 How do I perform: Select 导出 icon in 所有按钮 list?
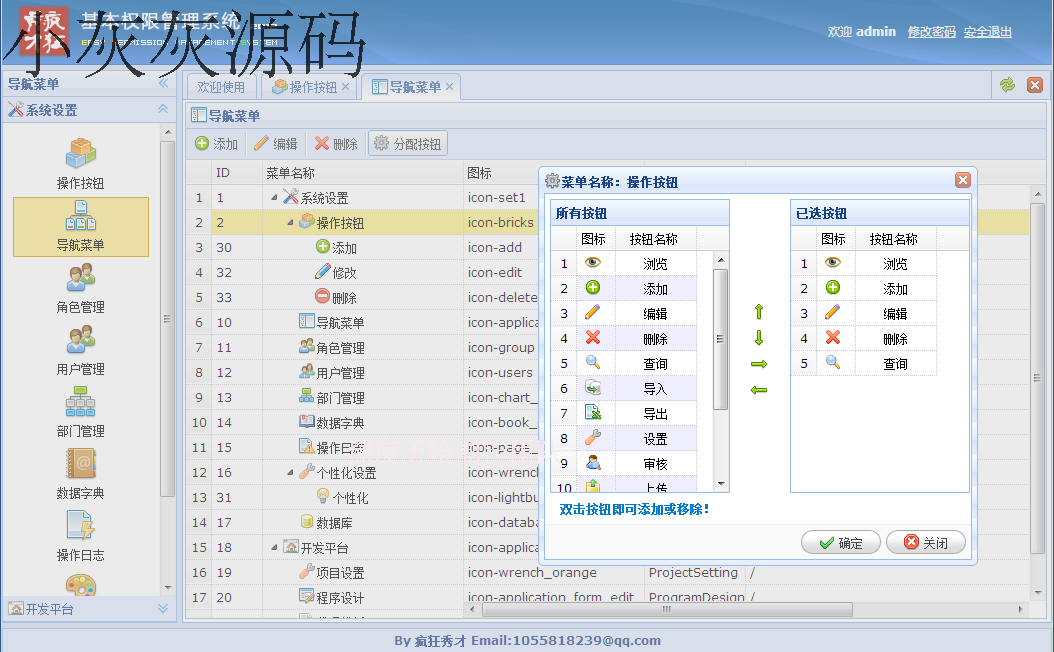pos(592,412)
